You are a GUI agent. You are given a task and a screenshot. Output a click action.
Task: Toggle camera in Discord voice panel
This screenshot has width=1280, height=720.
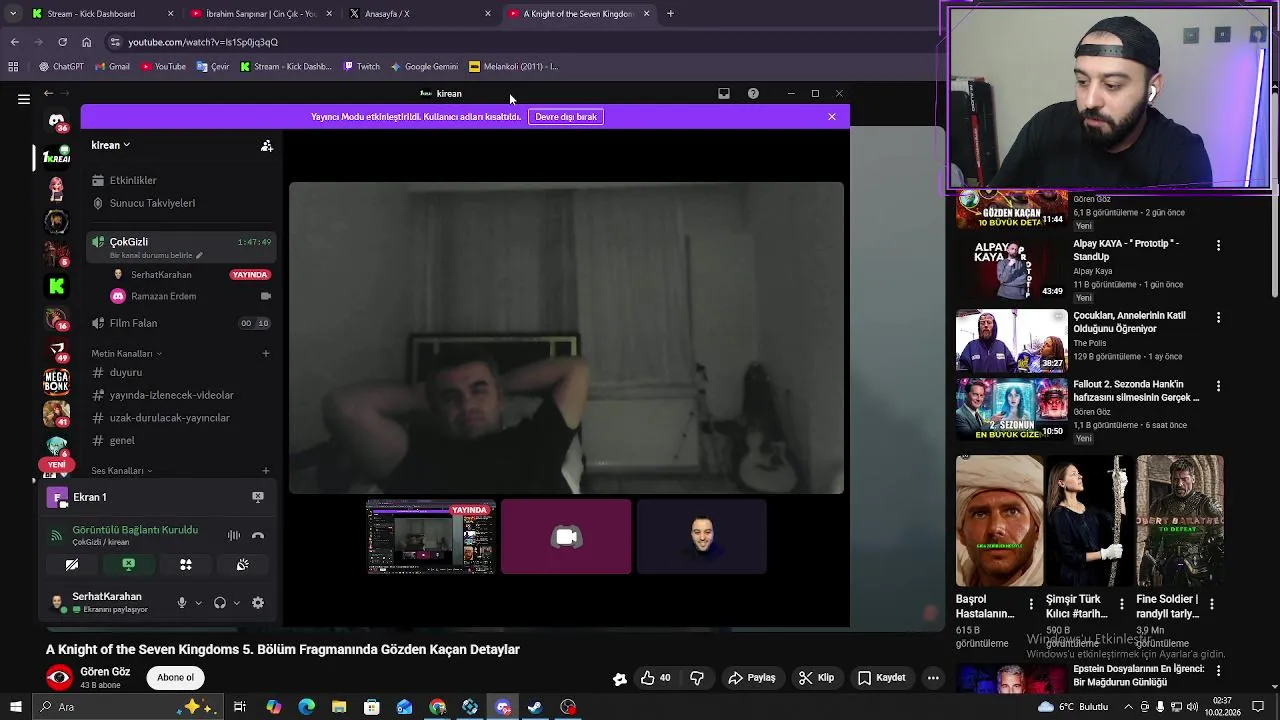pos(72,565)
